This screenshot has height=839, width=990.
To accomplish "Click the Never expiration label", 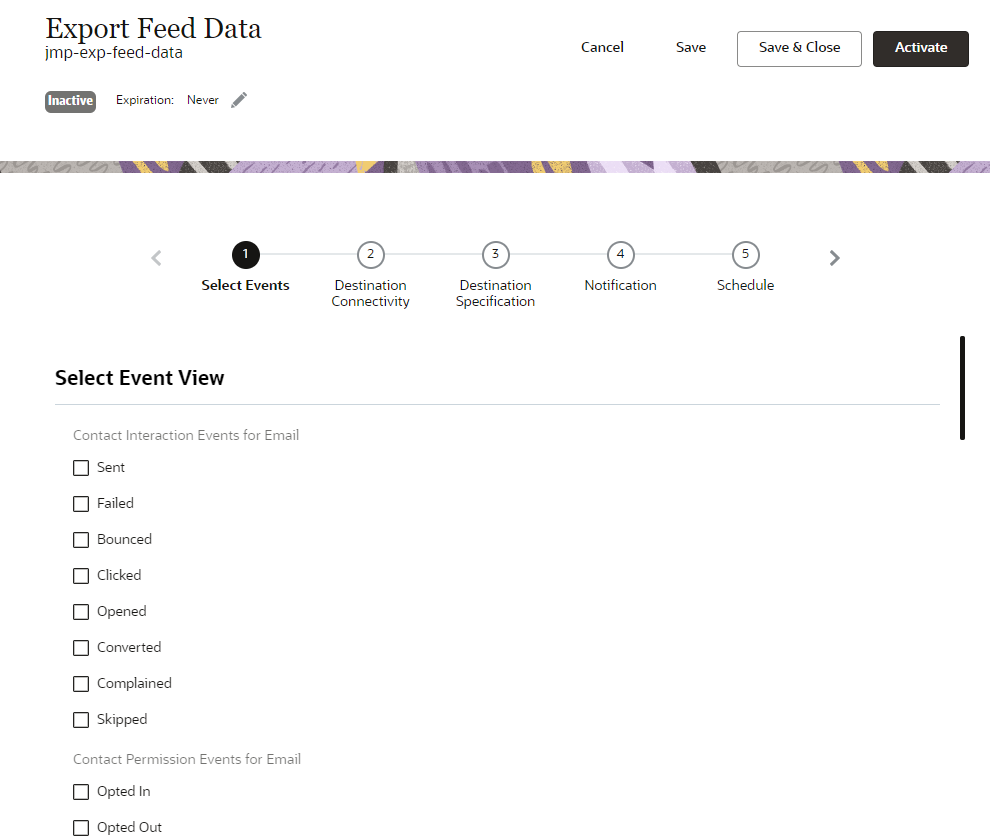I will point(202,99).
